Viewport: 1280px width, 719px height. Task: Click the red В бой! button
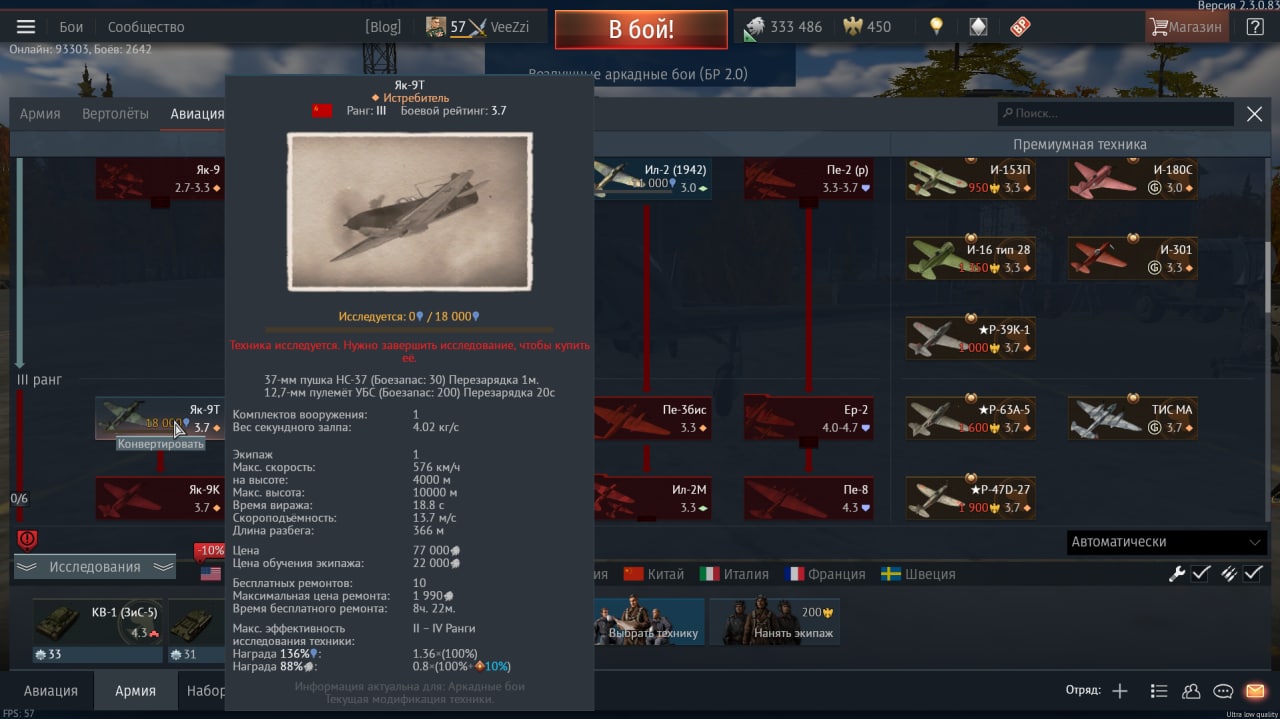pos(641,29)
